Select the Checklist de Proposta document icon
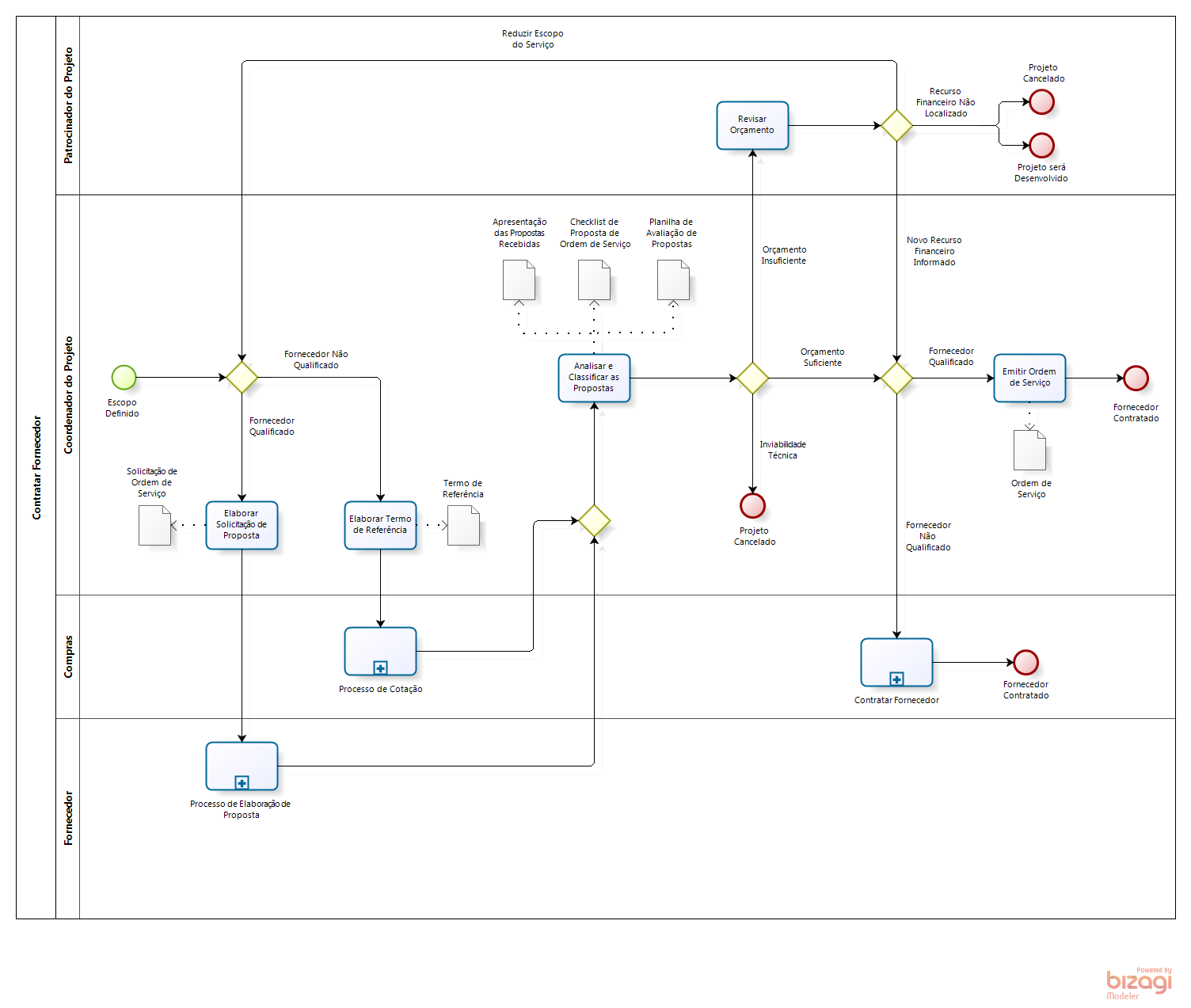Screen dimensions: 1191x1008 coord(594,280)
